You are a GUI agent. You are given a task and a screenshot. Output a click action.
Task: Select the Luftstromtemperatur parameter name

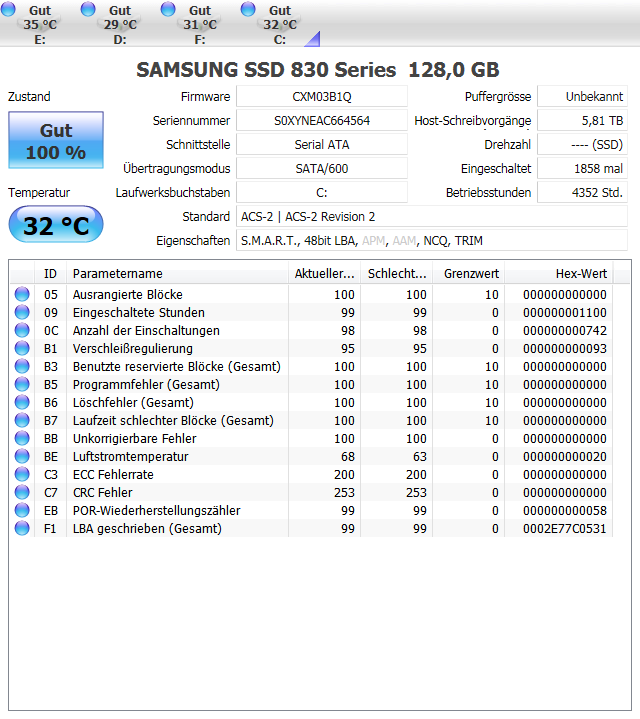pos(130,456)
